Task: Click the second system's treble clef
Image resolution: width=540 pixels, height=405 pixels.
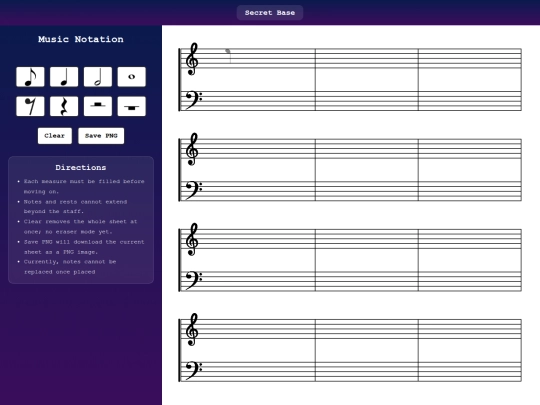Action: (x=192, y=149)
